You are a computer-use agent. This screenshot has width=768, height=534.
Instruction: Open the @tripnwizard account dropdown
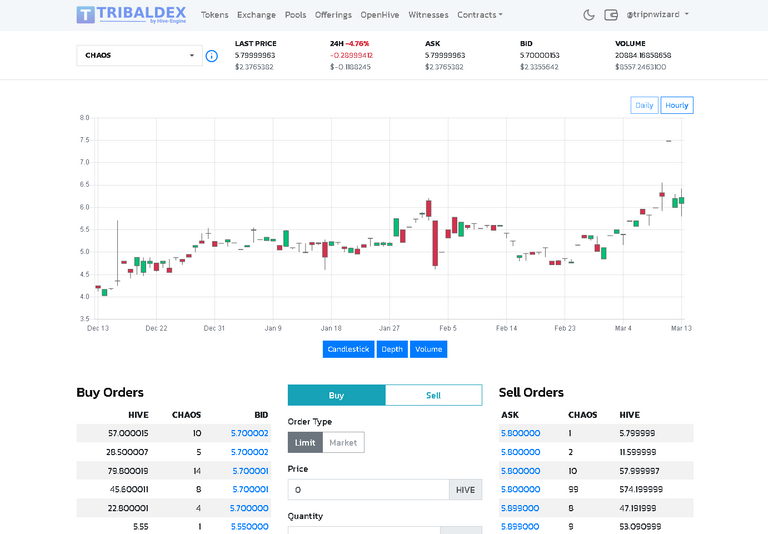(657, 15)
